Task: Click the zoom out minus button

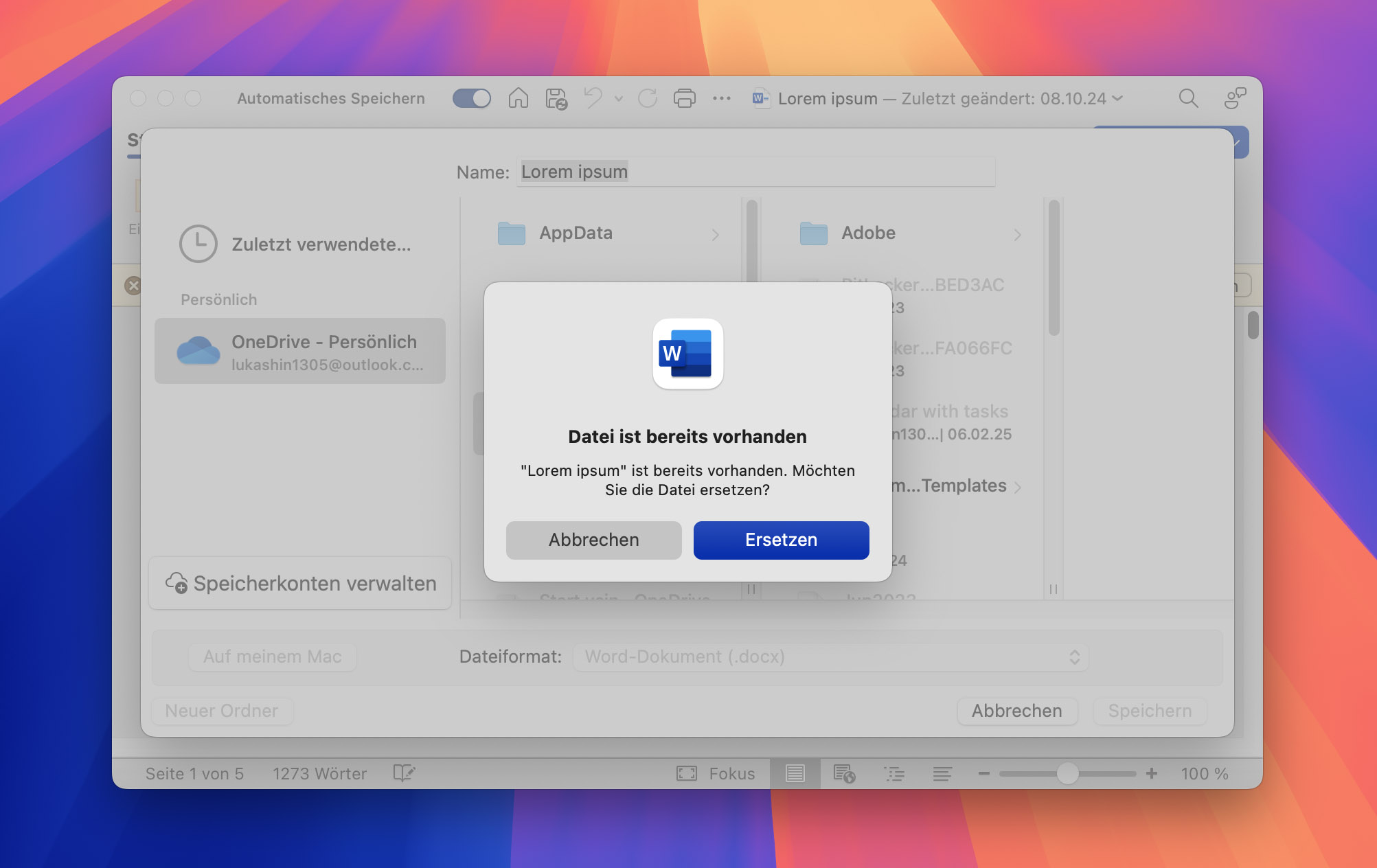Action: (x=984, y=774)
